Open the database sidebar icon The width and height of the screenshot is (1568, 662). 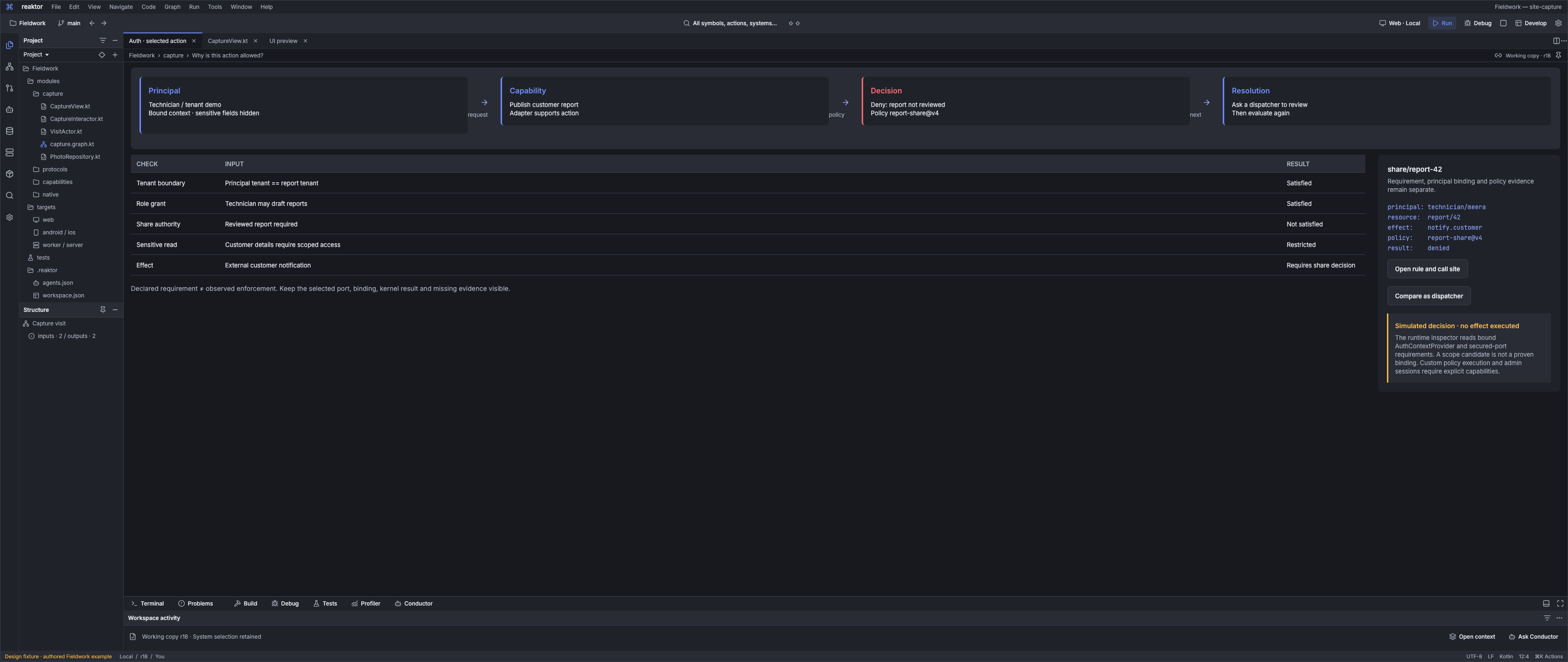click(9, 131)
